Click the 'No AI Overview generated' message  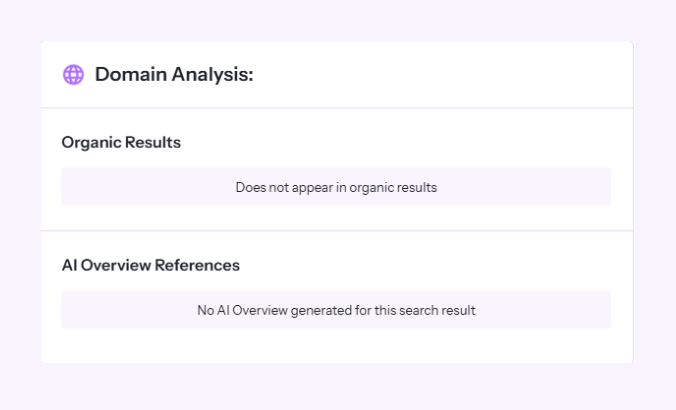[x=336, y=311]
